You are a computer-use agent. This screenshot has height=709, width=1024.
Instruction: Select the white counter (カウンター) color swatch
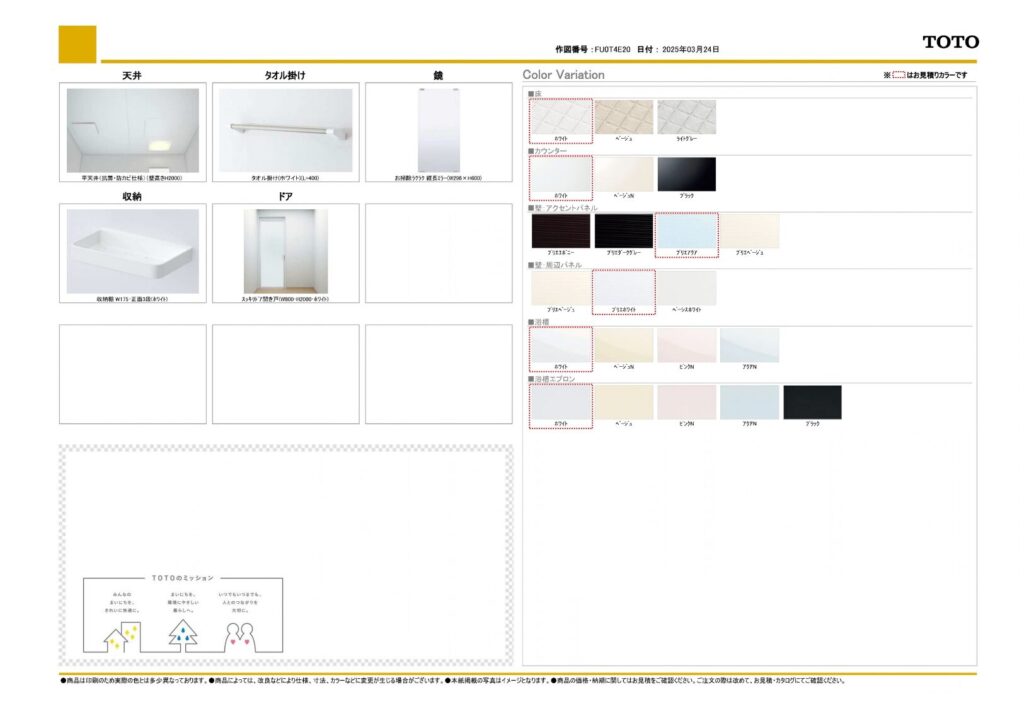click(561, 174)
